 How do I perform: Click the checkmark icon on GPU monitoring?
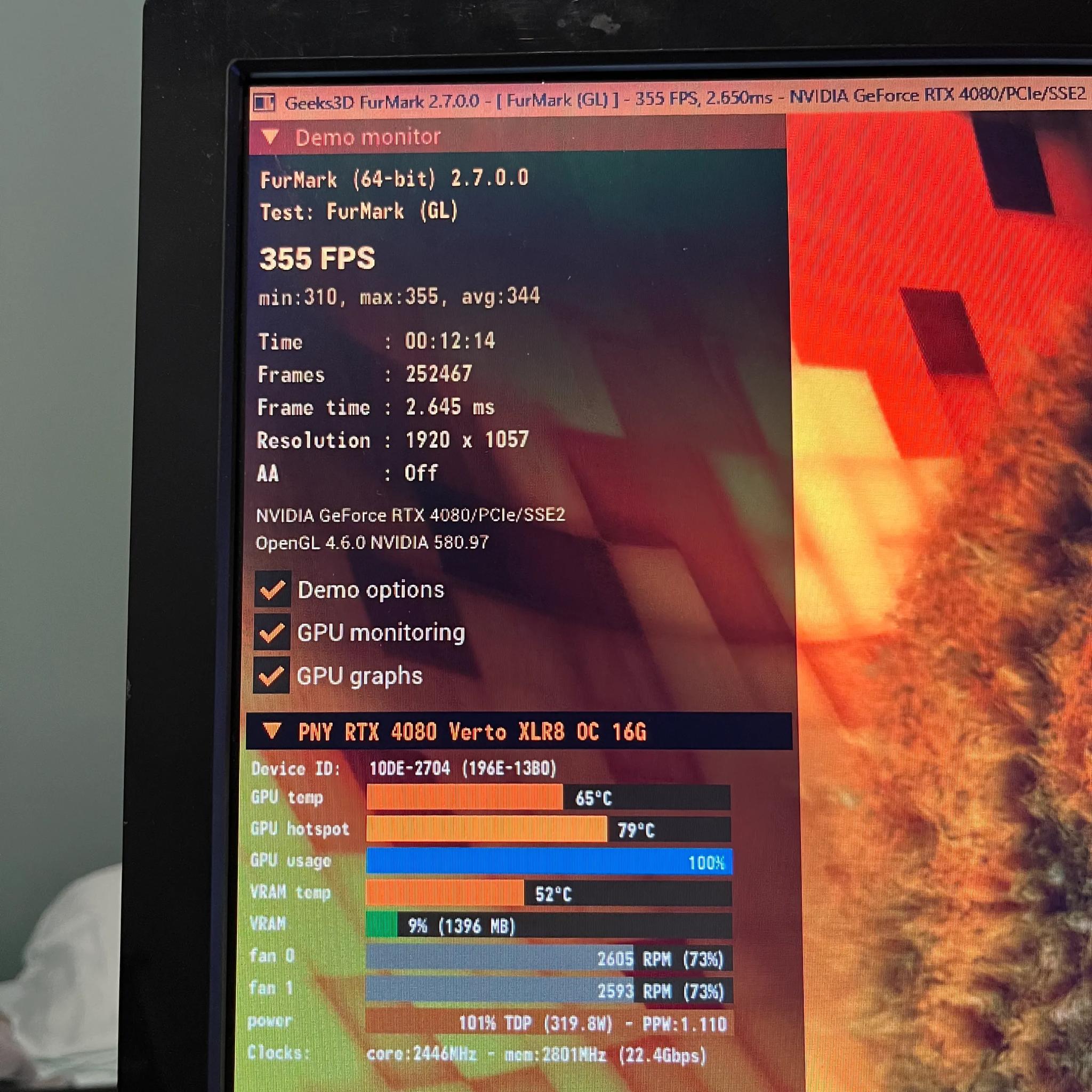pos(273,633)
